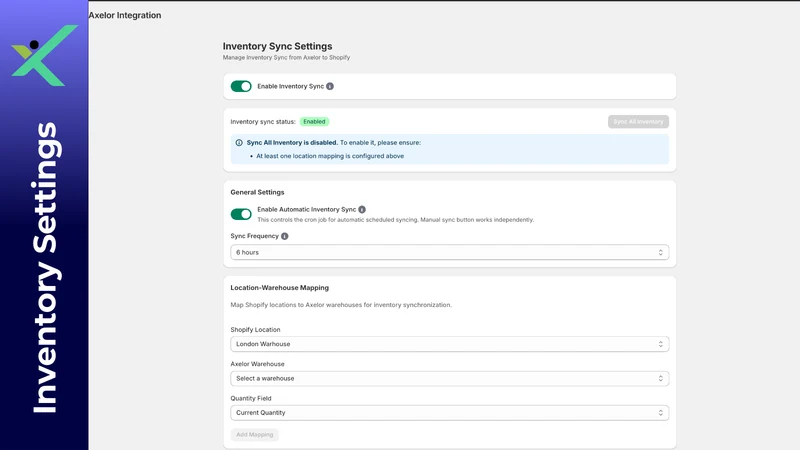Toggle the Enable Inventory Sync switch
The image size is (800, 450).
tap(241, 86)
